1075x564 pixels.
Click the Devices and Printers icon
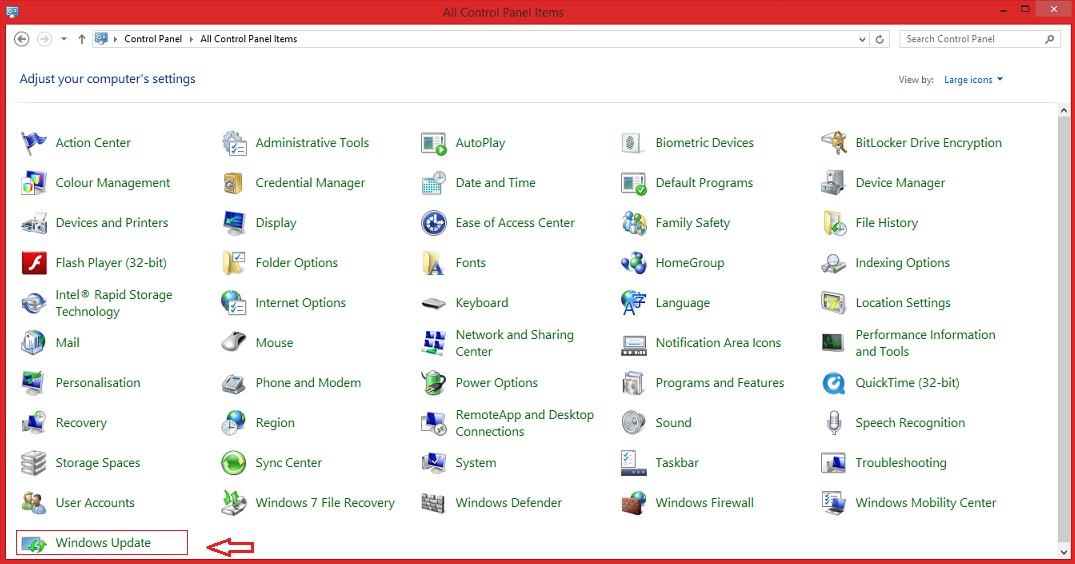(34, 223)
